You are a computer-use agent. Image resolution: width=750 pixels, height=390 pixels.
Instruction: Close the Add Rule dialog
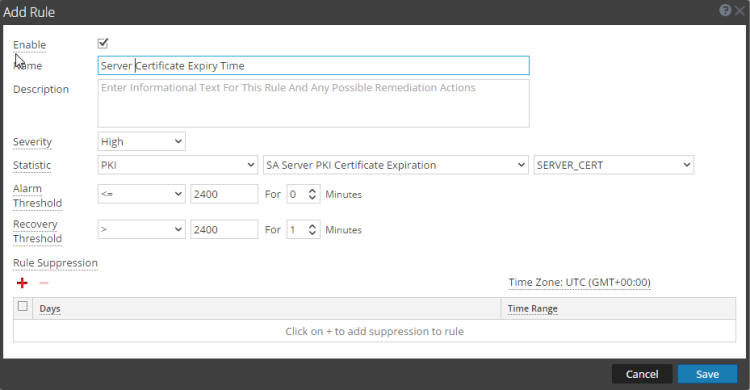(x=740, y=11)
